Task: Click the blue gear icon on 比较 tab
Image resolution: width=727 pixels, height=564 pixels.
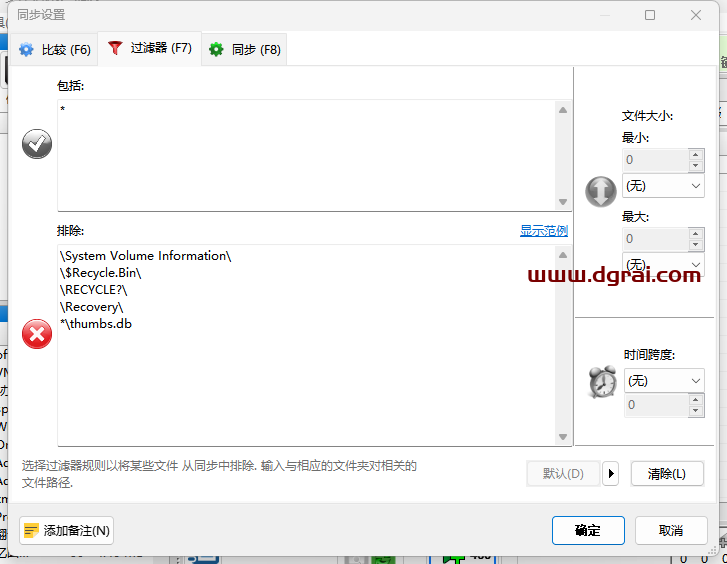Action: pos(26,49)
